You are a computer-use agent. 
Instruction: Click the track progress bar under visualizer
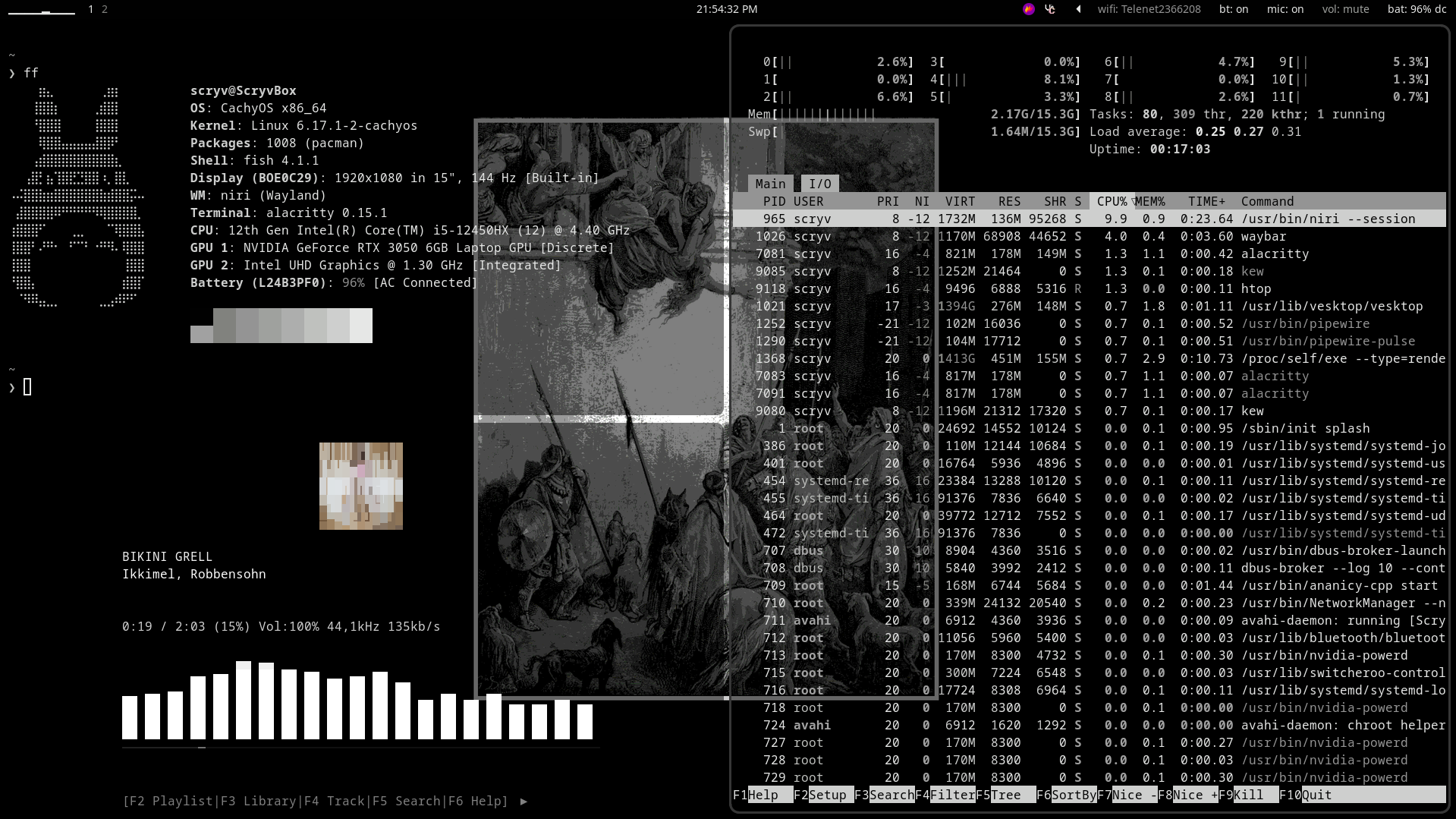coord(360,748)
